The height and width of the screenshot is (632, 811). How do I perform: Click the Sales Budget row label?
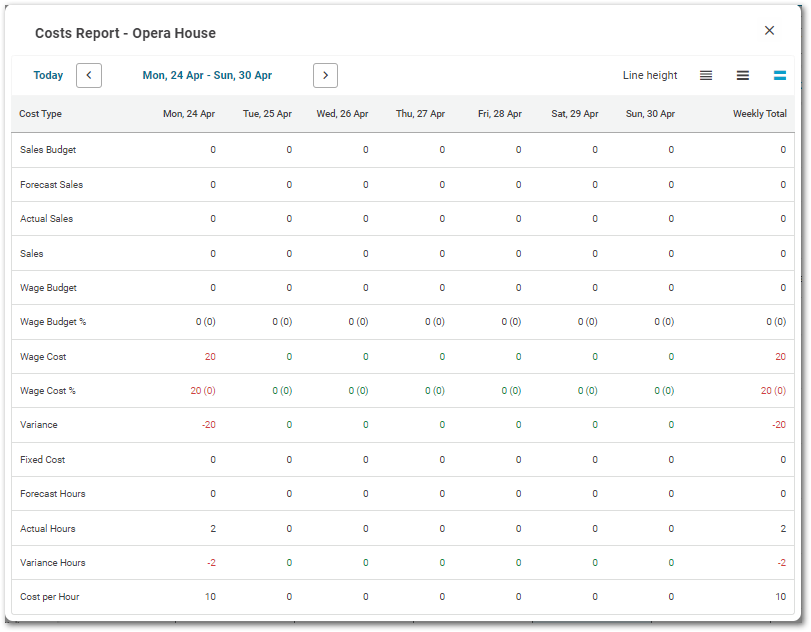[x=48, y=150]
